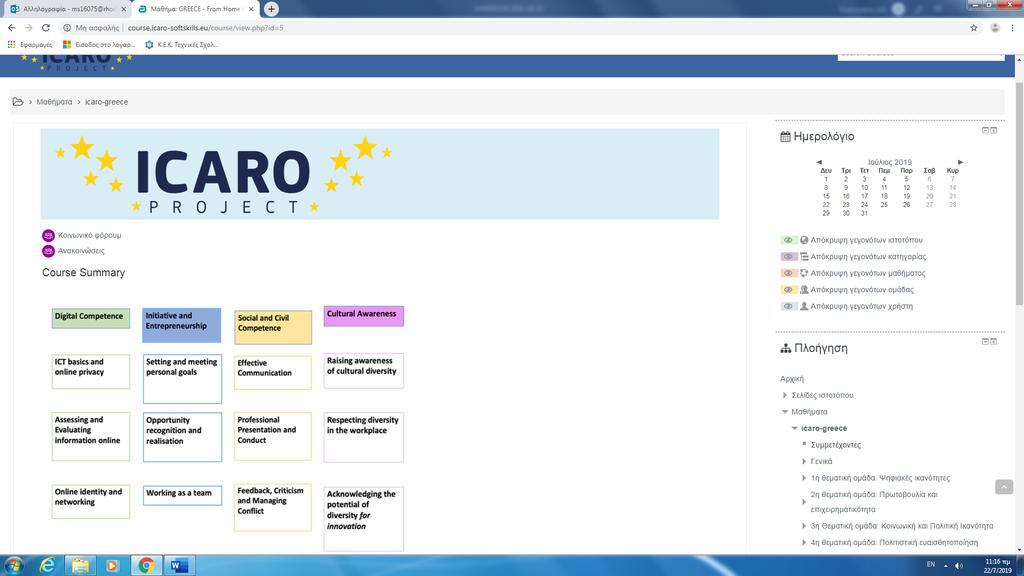Click the course search field
This screenshot has height=576, width=1024.
pyautogui.click(x=921, y=56)
